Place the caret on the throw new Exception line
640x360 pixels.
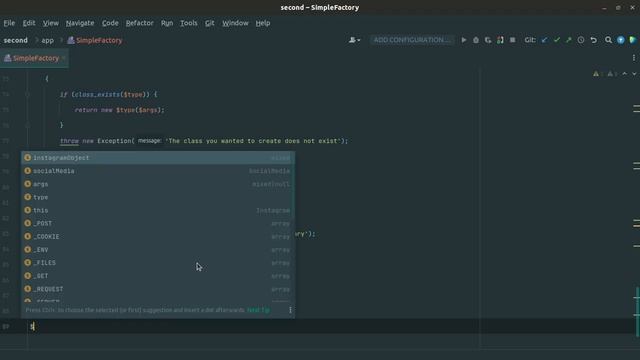(204, 141)
